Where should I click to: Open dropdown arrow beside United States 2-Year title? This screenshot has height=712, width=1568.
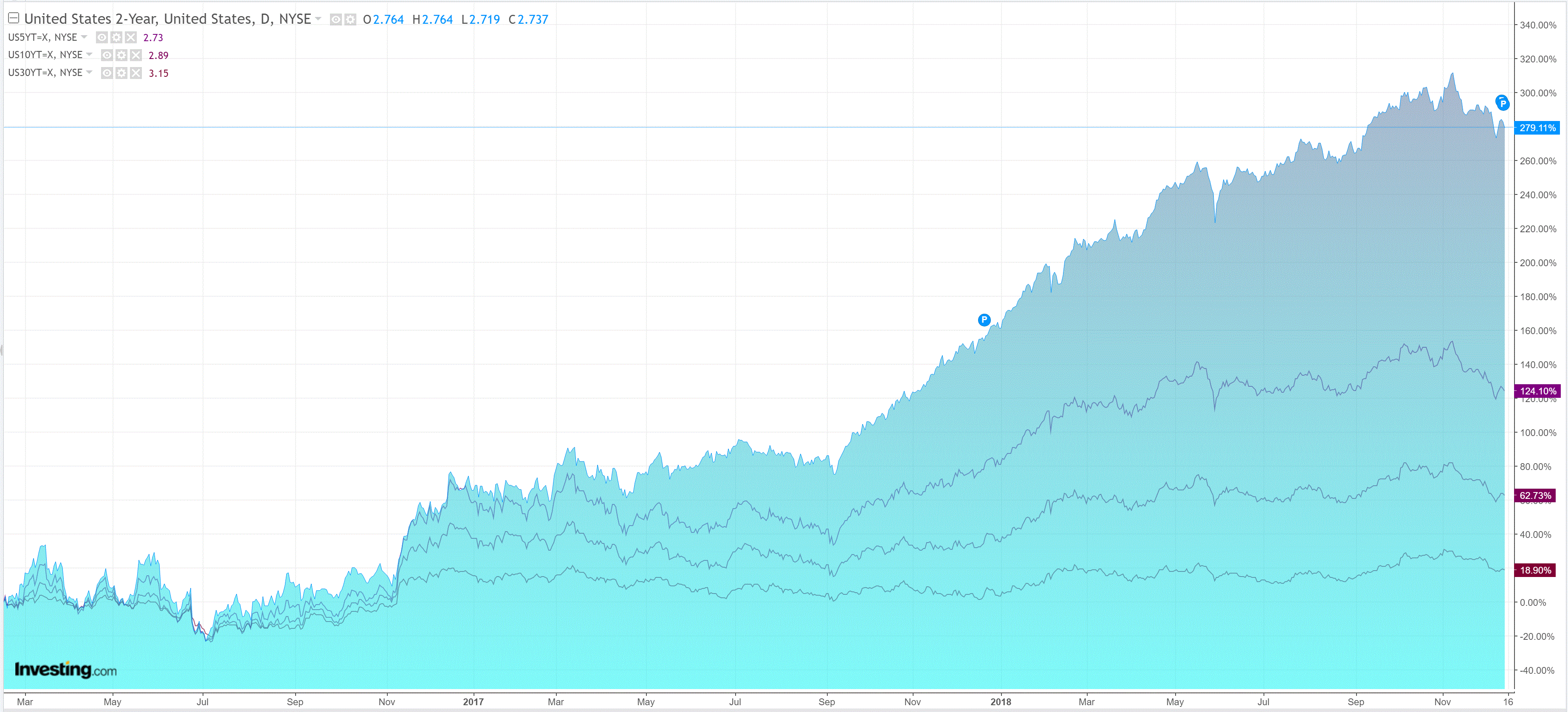(318, 19)
